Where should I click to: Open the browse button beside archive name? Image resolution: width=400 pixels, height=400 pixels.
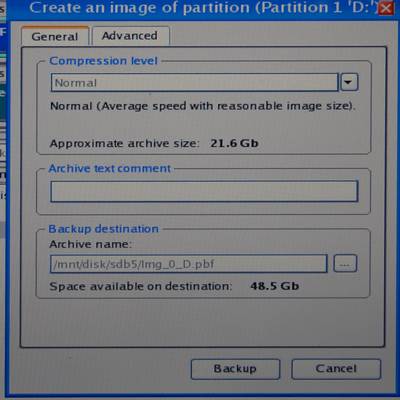coord(345,264)
